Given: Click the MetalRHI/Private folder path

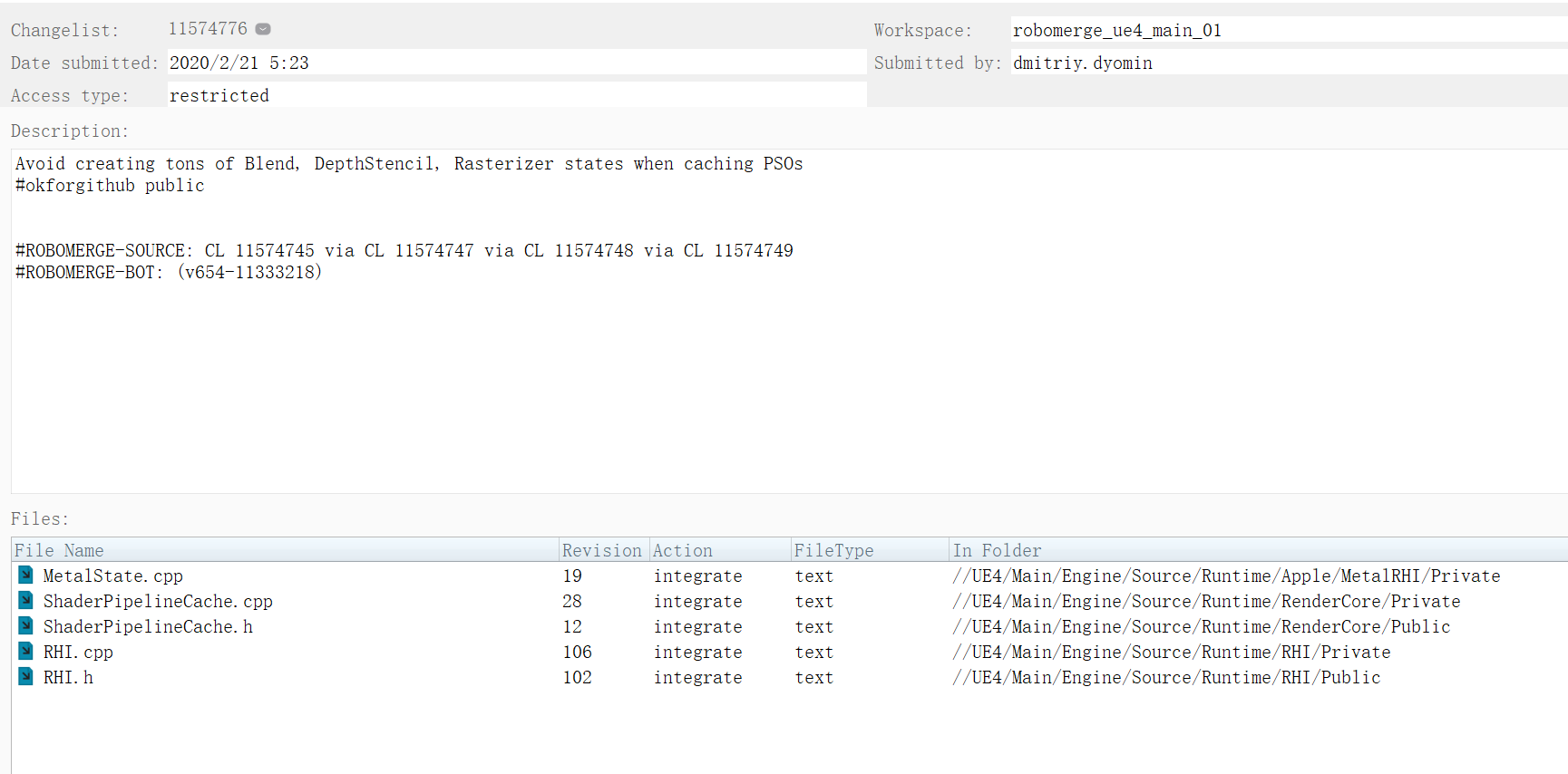Looking at the screenshot, I should coord(1226,576).
